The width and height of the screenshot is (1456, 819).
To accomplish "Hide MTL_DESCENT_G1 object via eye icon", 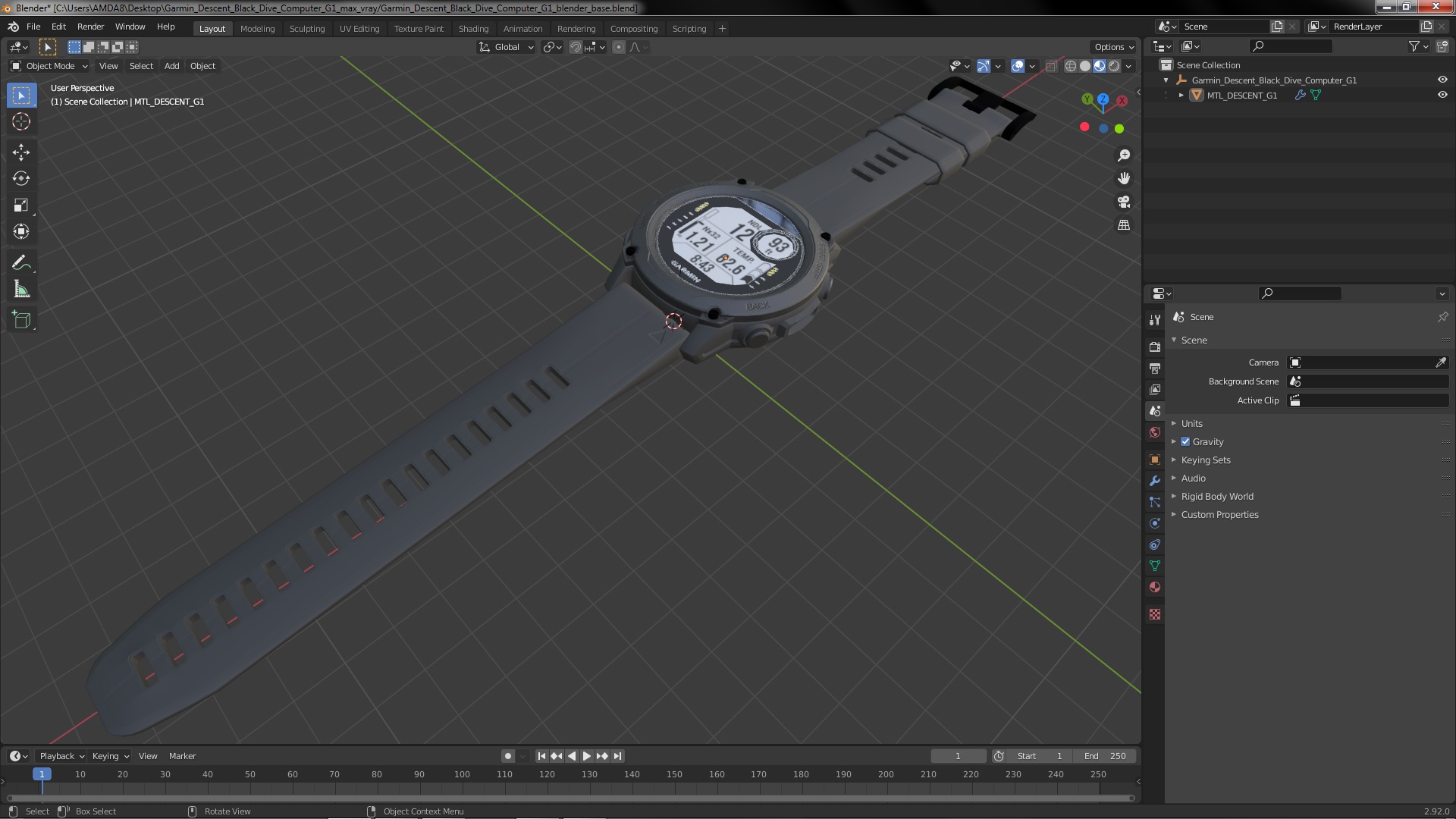I will pyautogui.click(x=1442, y=95).
